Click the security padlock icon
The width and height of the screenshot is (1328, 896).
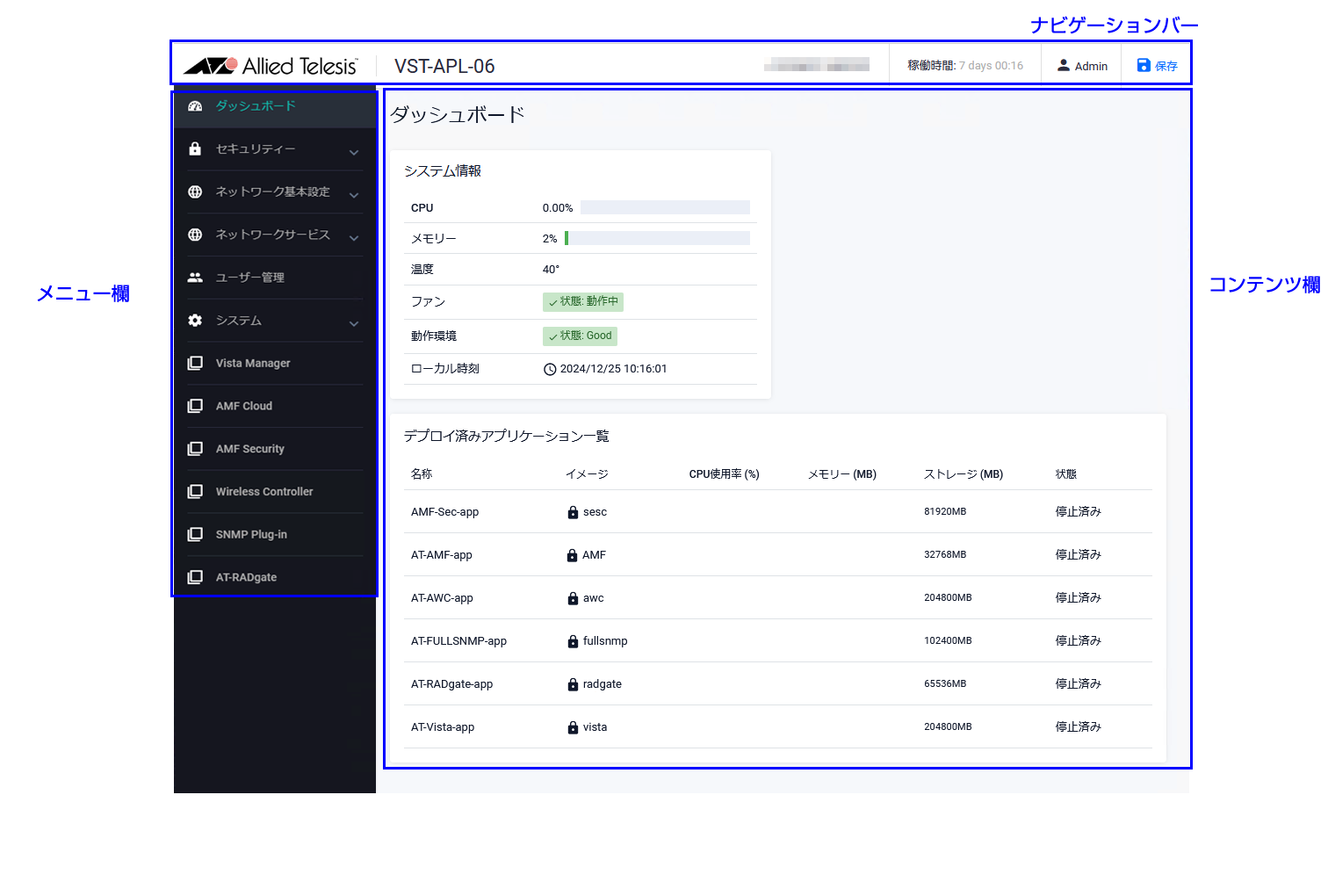(x=195, y=149)
